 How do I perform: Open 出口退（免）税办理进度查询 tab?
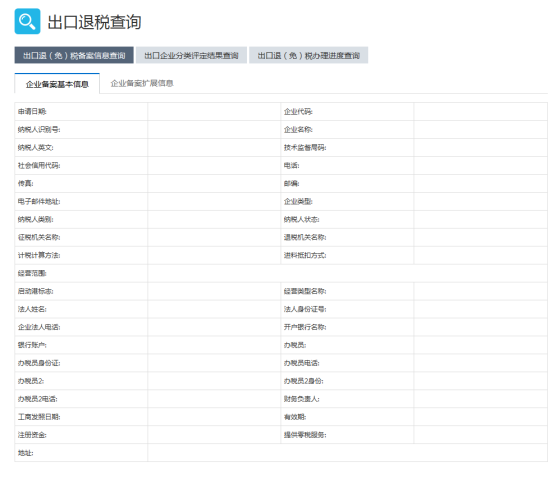[x=308, y=55]
